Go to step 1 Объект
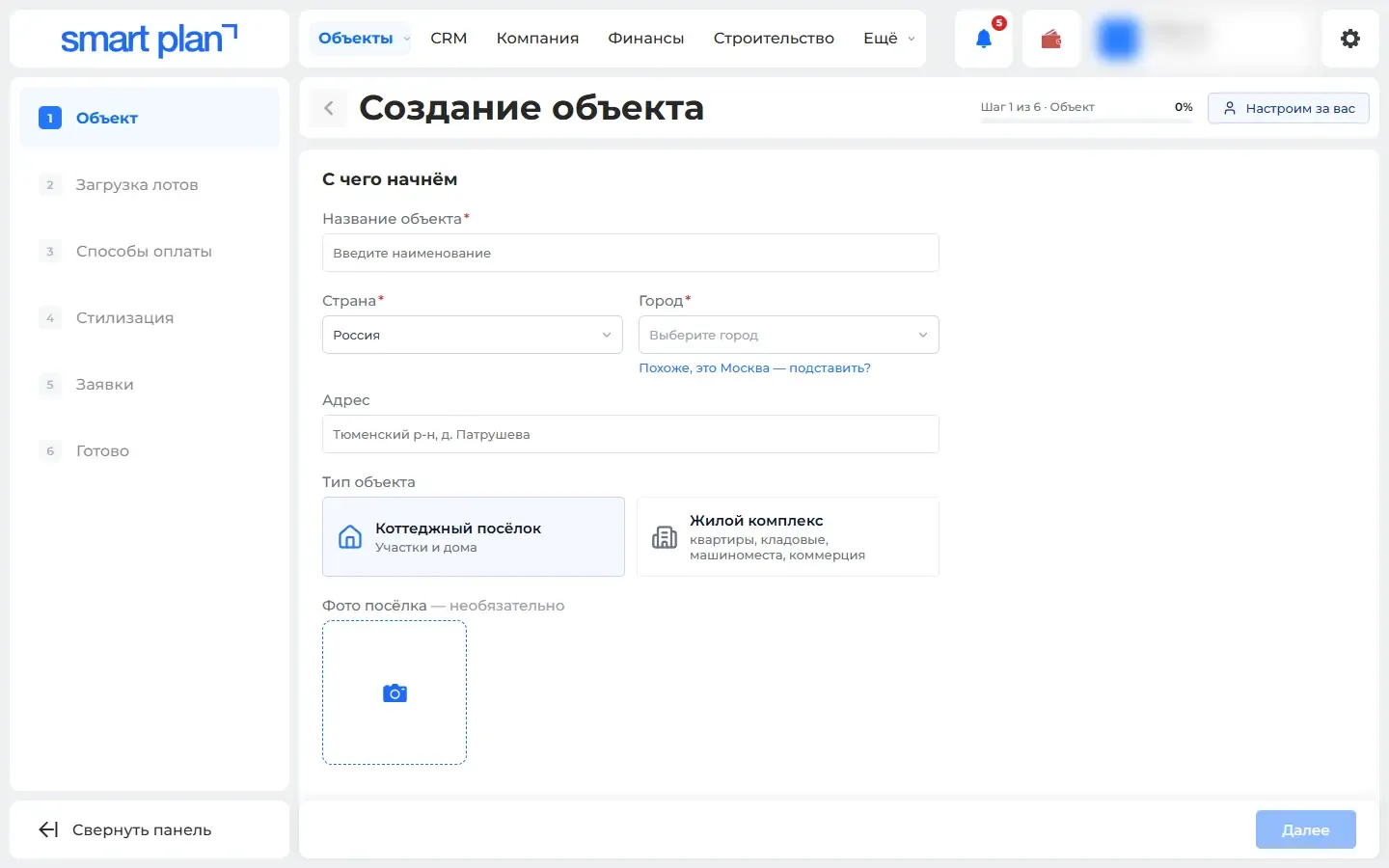This screenshot has height=868, width=1389. pos(150,118)
